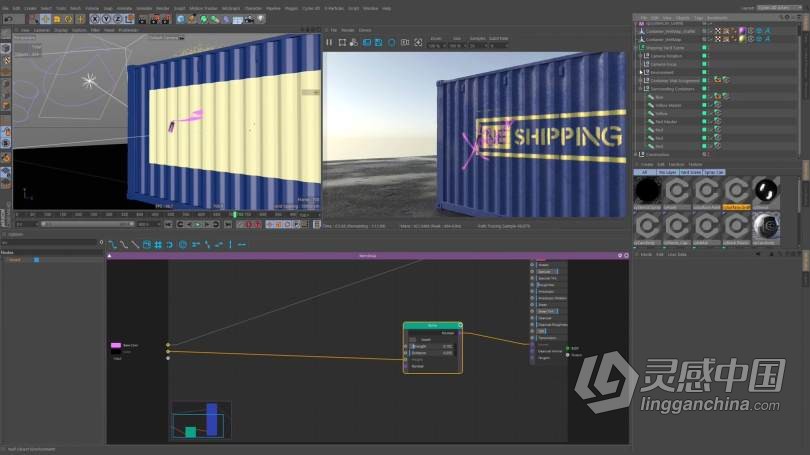This screenshot has height=455, width=810.
Task: Select the Blue object in object manager
Action: [x=659, y=97]
